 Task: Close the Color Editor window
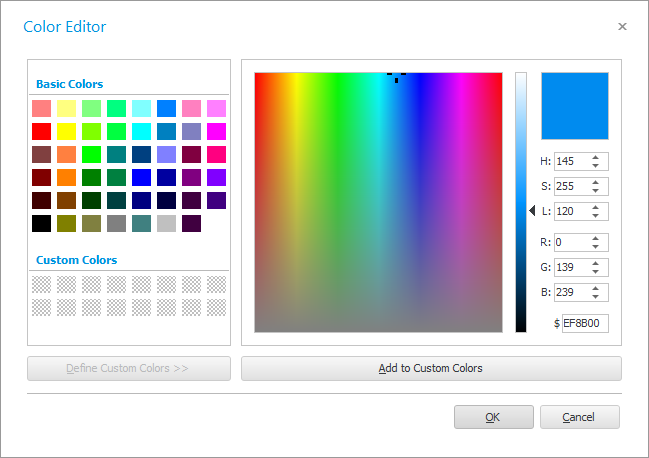pyautogui.click(x=622, y=27)
